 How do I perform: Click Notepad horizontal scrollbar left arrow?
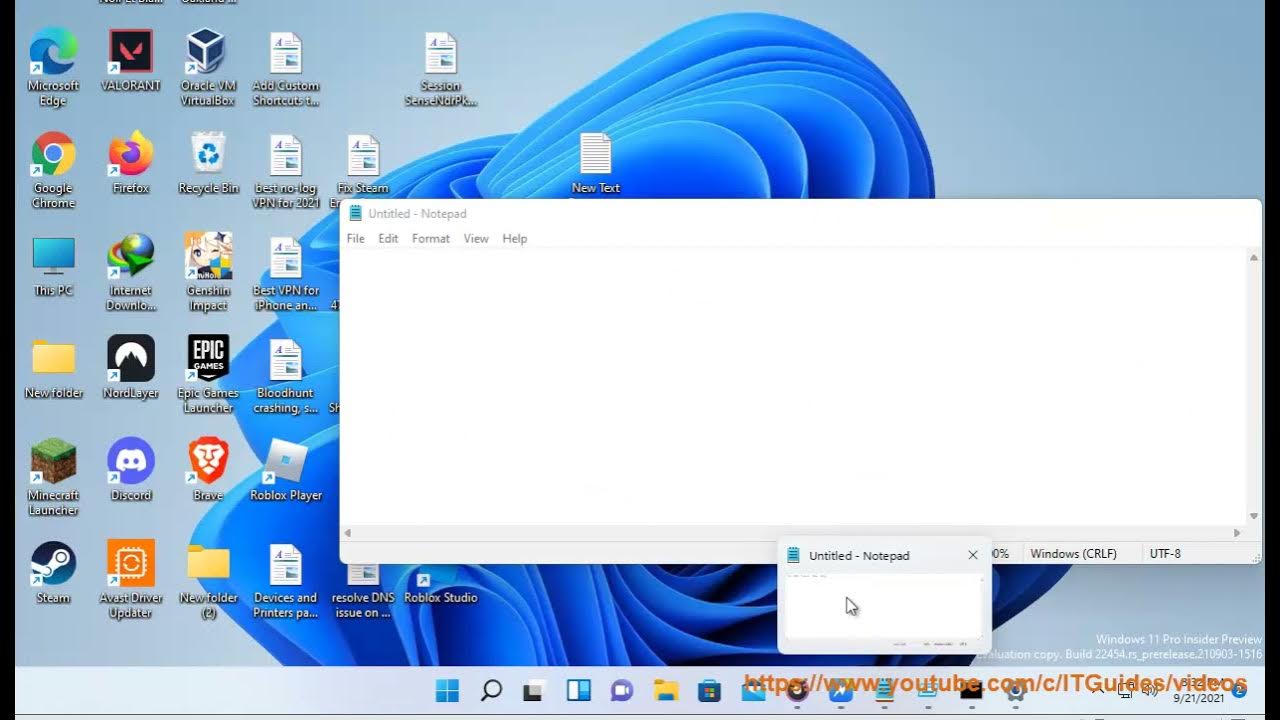point(347,533)
